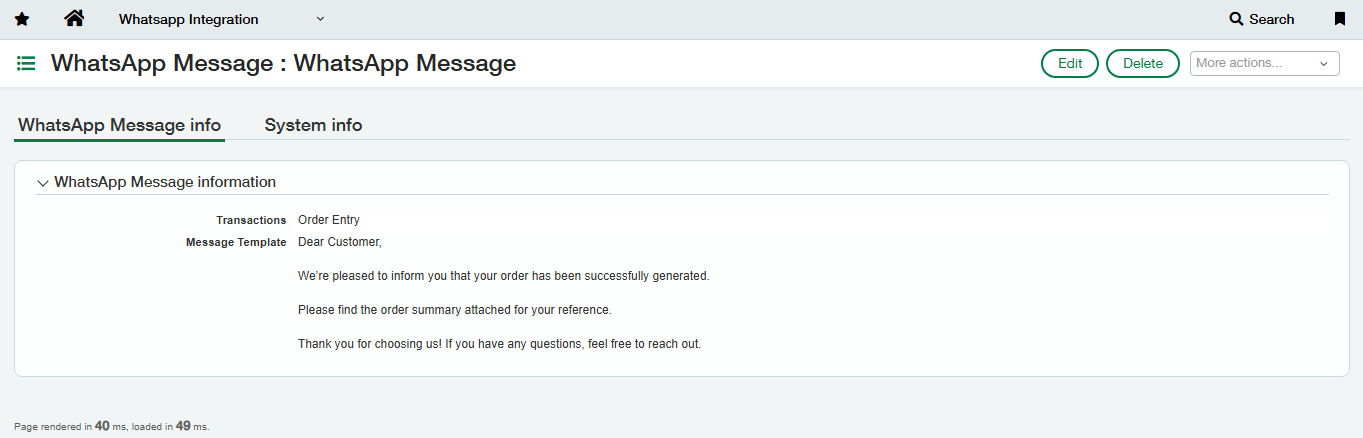Viewport: 1363px width, 438px height.
Task: Click the Edit button
Action: (x=1070, y=63)
